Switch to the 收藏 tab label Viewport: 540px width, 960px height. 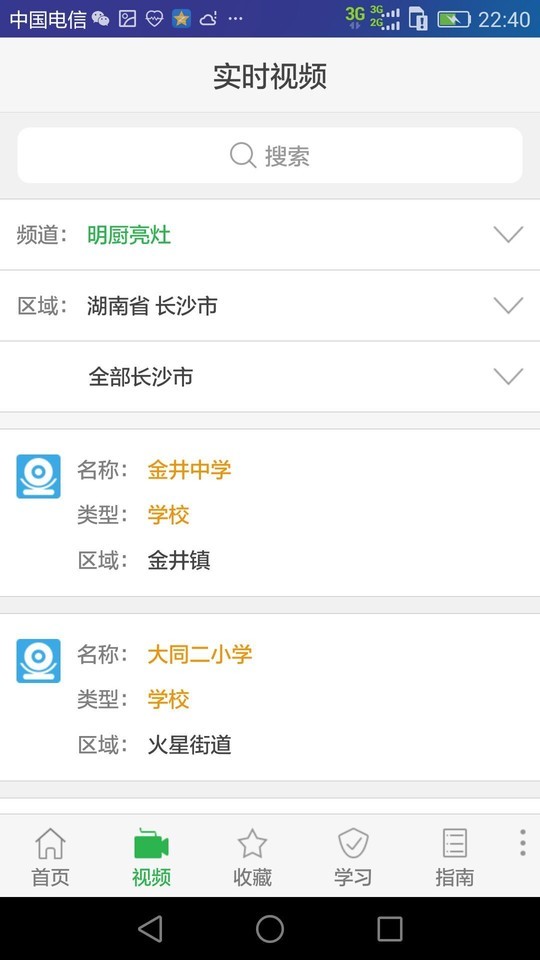[252, 877]
